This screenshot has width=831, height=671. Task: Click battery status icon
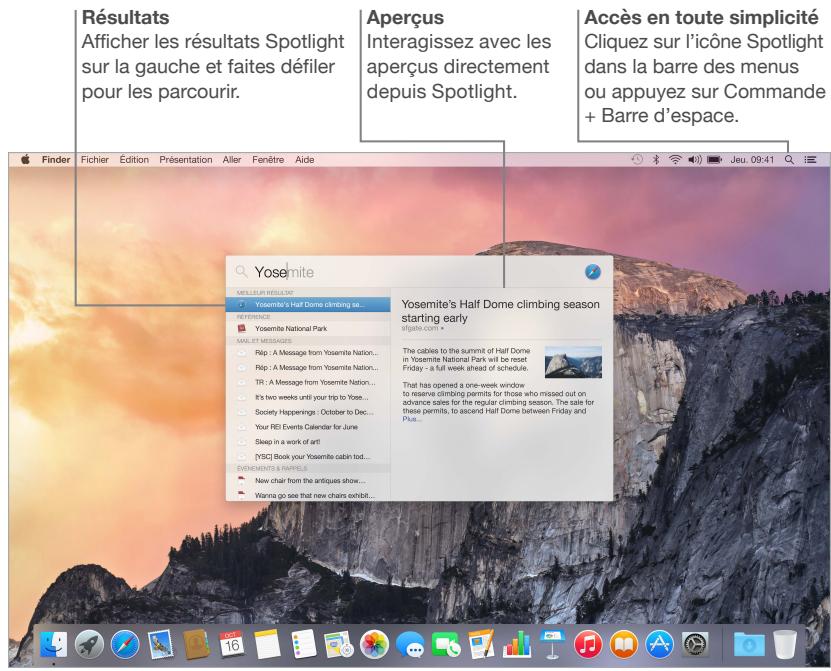tap(714, 160)
